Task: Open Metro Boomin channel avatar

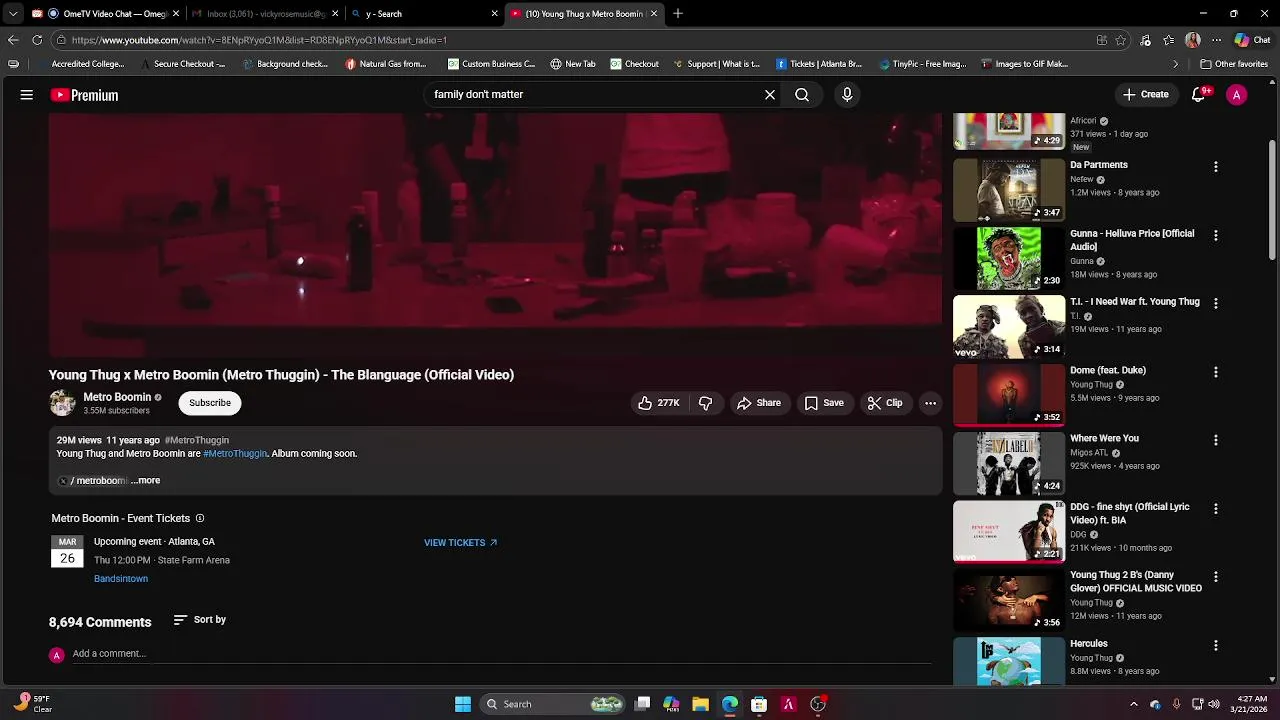Action: [x=62, y=403]
